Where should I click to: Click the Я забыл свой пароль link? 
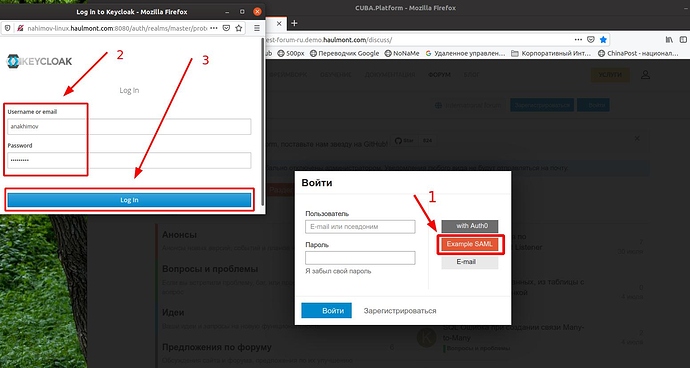[338, 271]
